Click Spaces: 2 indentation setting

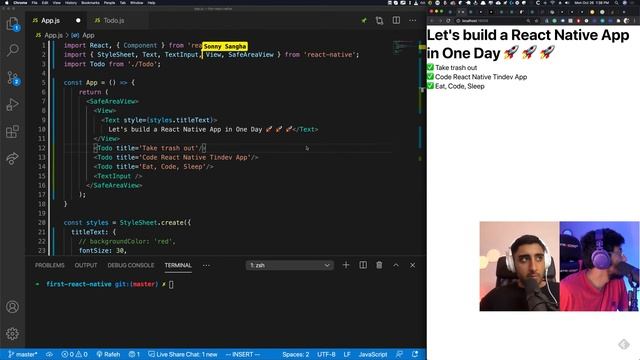[x=296, y=354]
